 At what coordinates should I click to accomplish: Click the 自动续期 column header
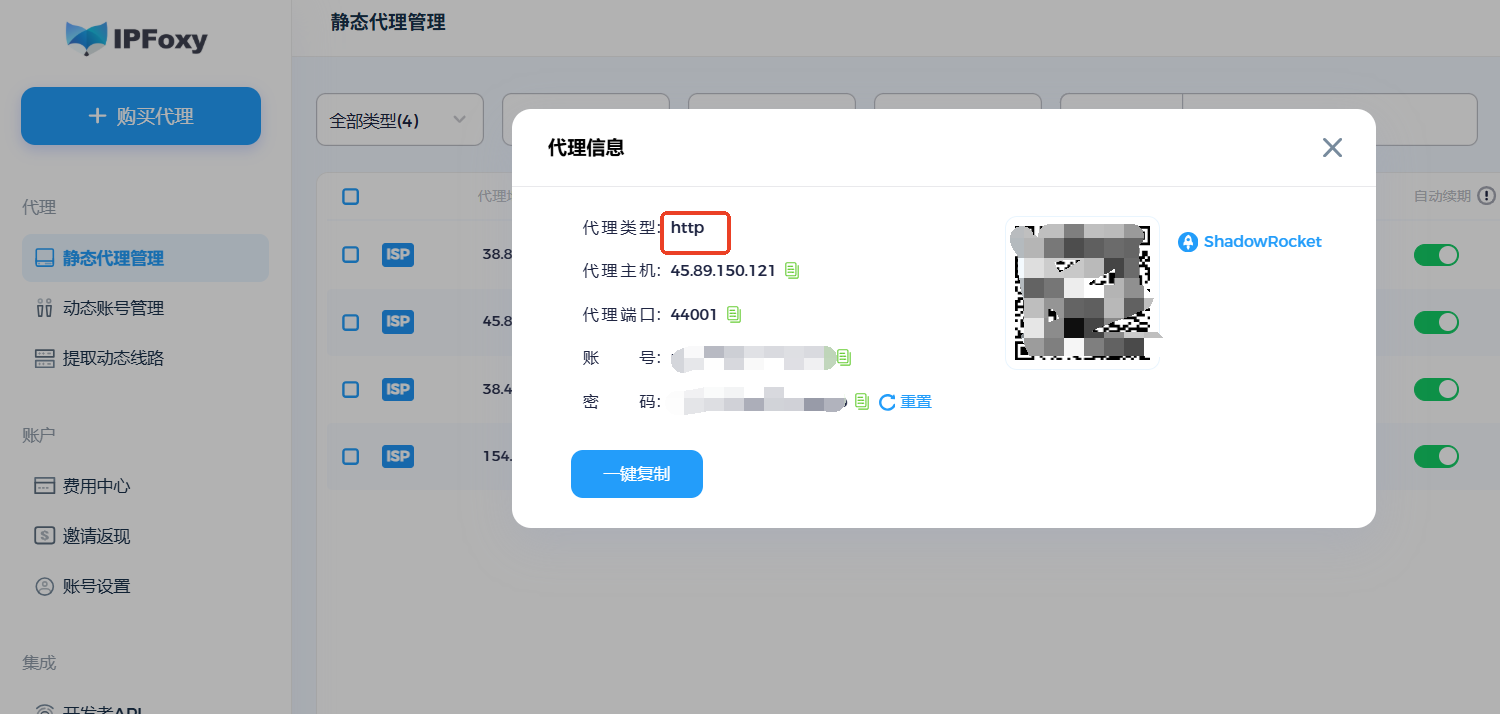(1442, 196)
